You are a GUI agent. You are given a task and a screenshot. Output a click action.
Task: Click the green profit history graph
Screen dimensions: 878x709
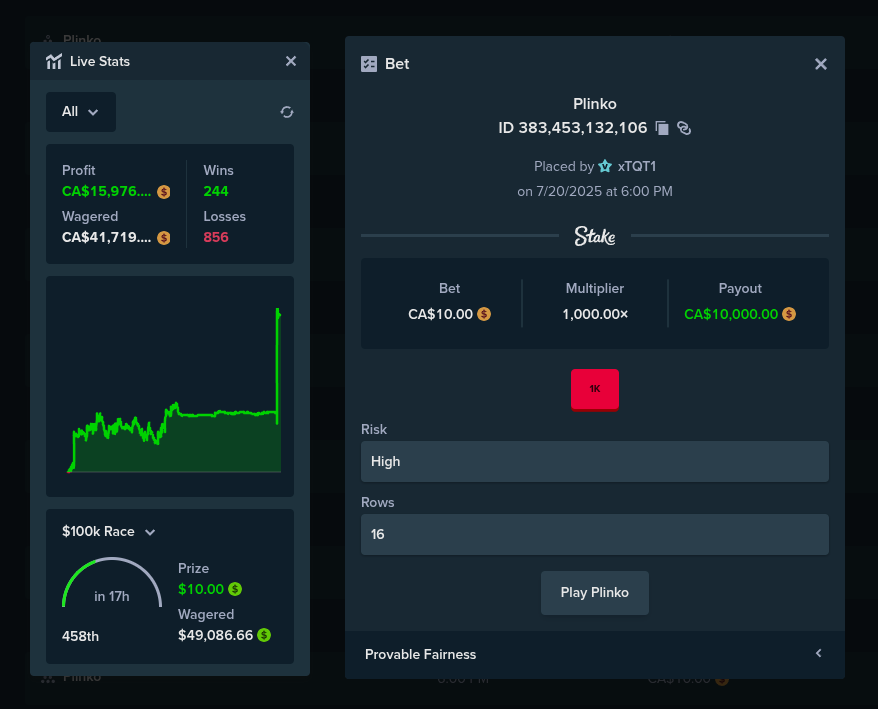tap(170, 386)
